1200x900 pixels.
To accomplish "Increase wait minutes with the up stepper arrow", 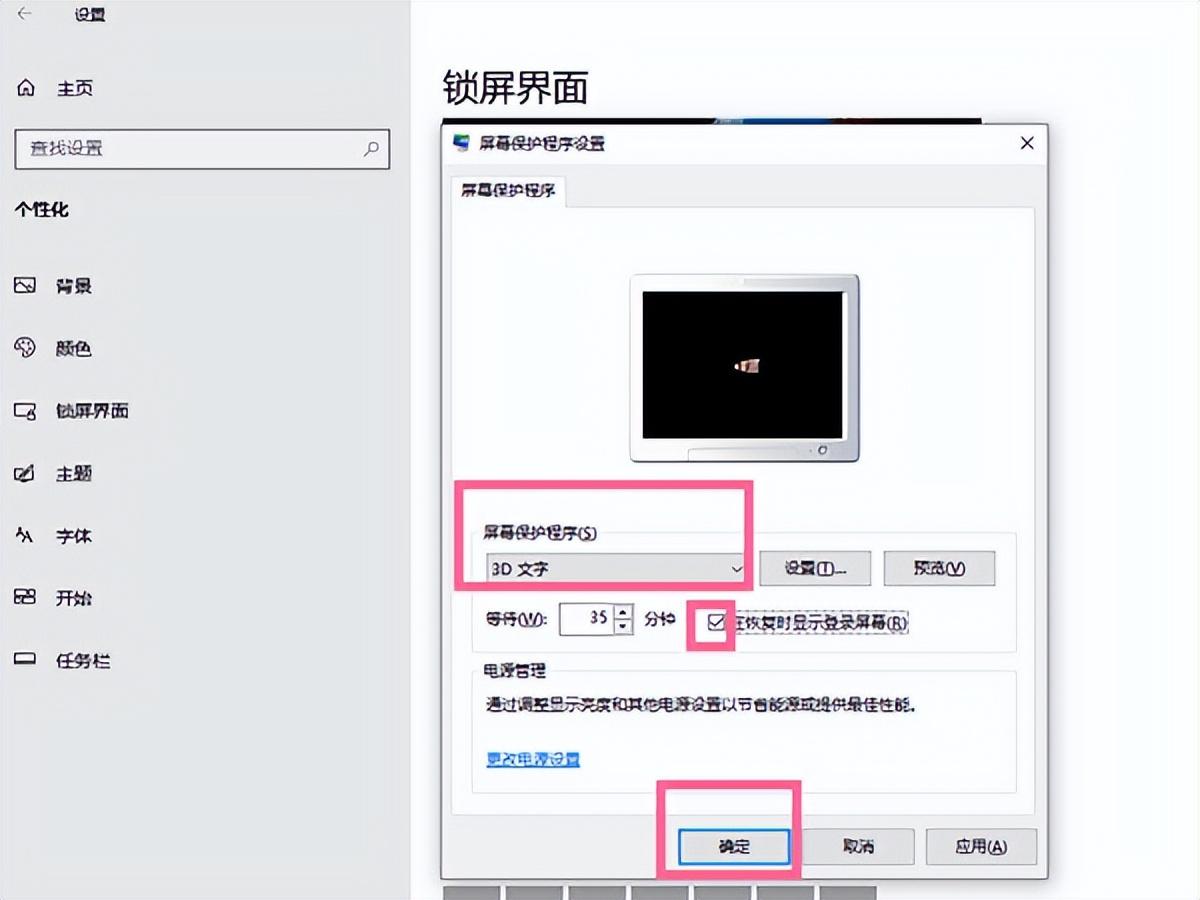I will click(x=623, y=613).
